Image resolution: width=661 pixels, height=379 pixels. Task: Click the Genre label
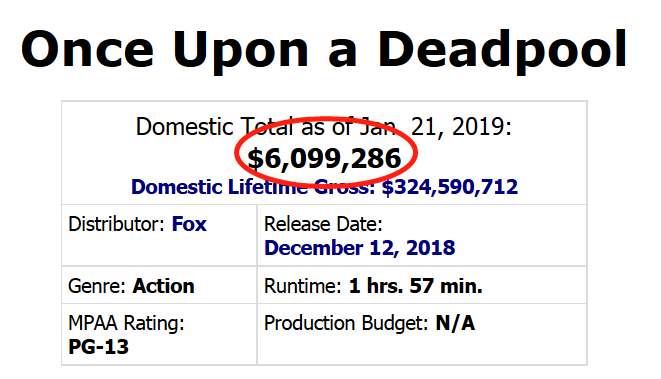pos(97,286)
